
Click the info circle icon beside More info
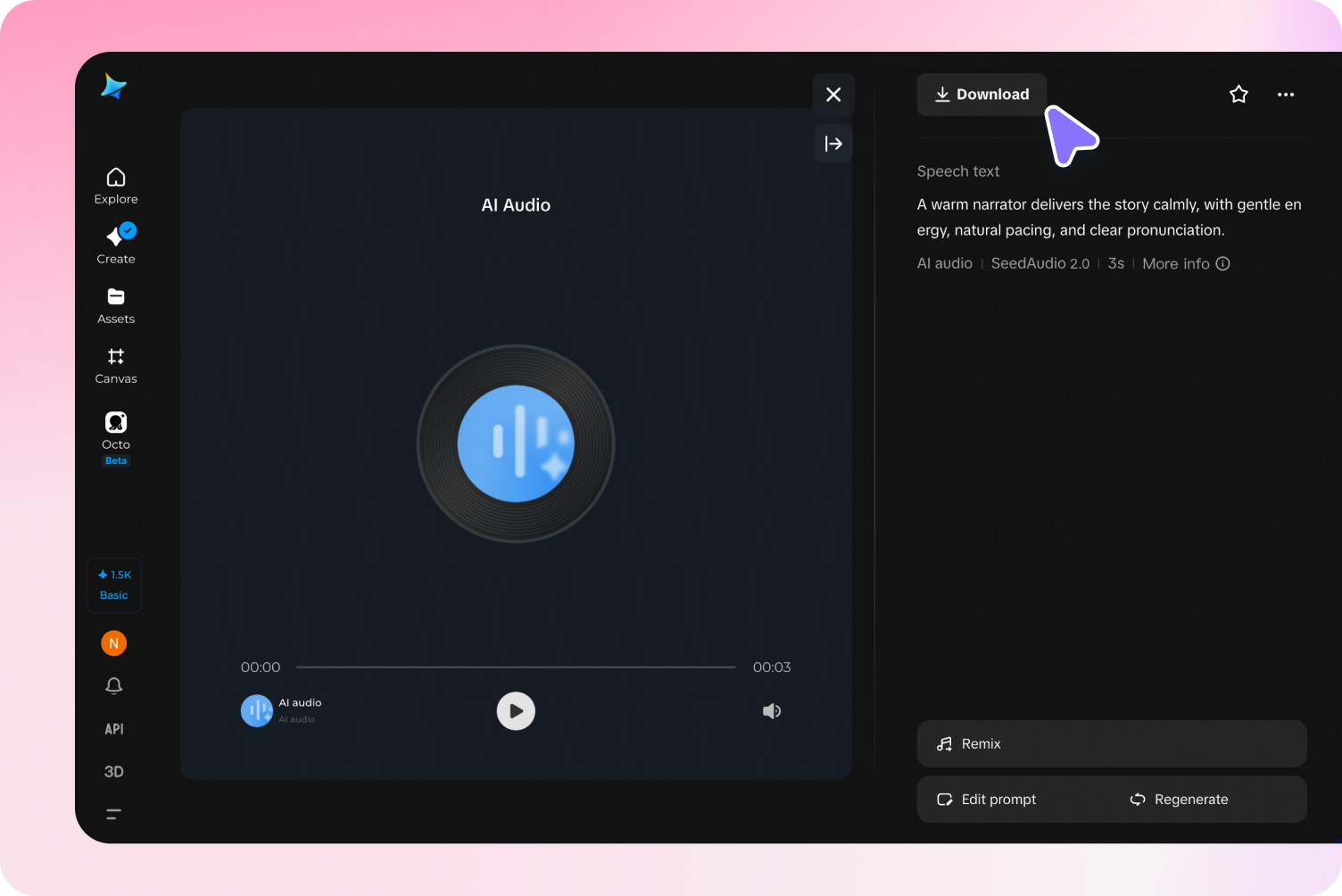[1223, 263]
